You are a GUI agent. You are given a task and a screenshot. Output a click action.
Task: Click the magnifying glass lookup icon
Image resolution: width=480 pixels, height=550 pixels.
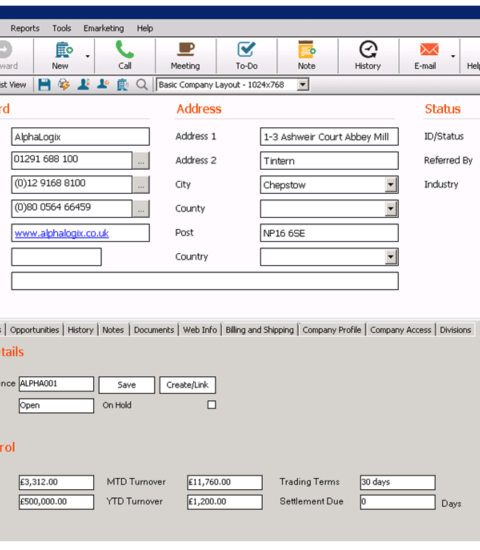pos(142,85)
